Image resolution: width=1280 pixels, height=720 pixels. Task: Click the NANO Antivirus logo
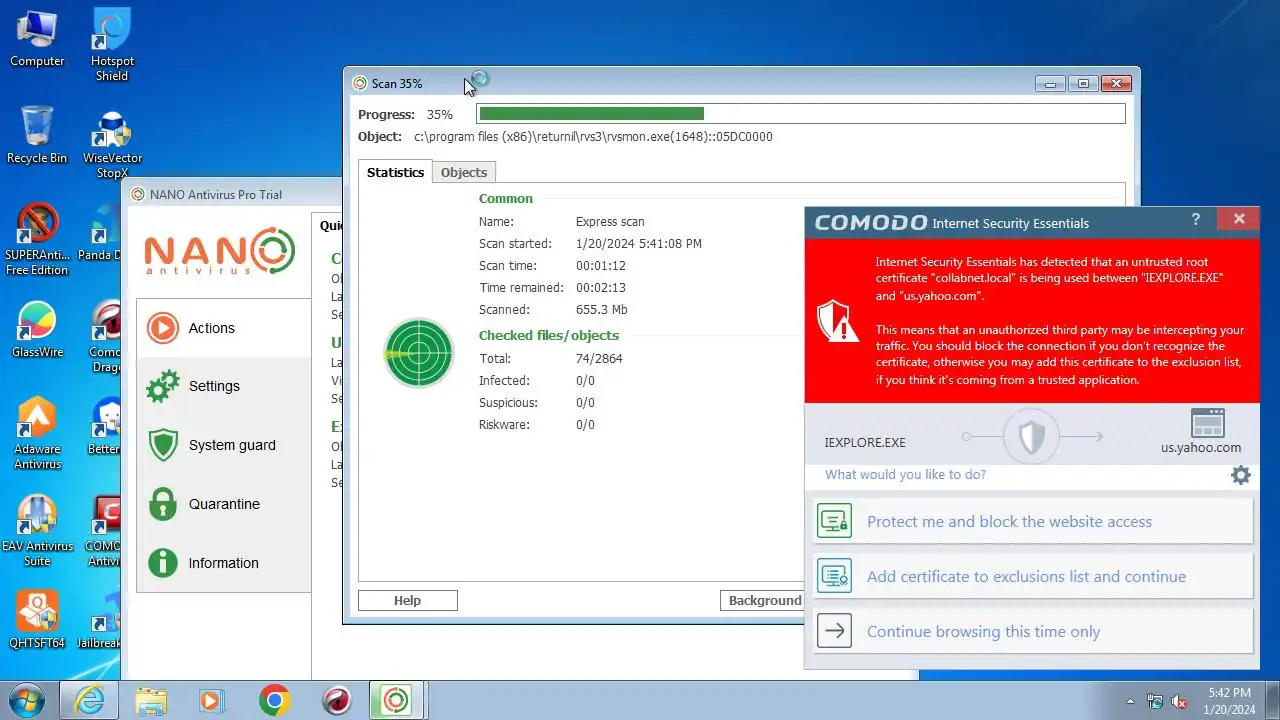[219, 252]
